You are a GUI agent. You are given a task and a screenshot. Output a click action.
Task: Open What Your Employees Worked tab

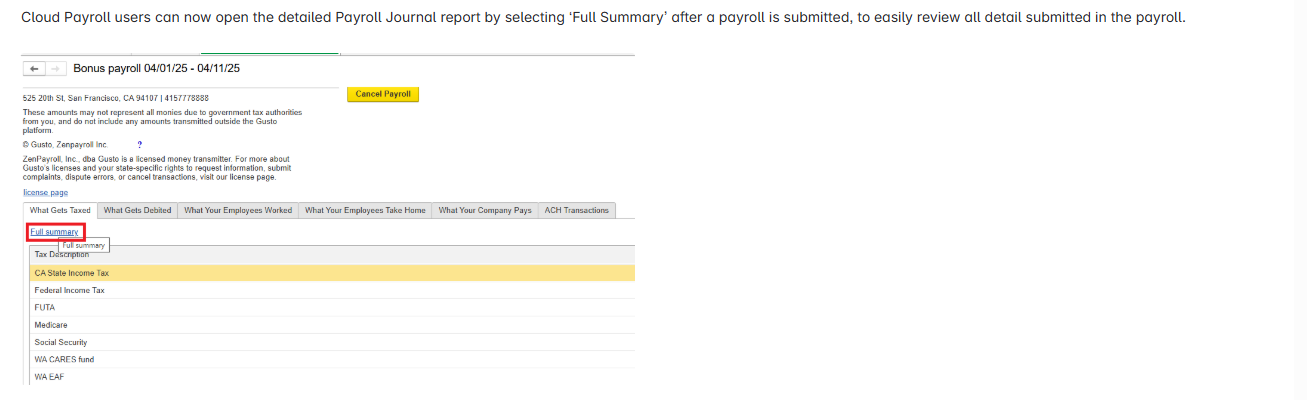238,210
